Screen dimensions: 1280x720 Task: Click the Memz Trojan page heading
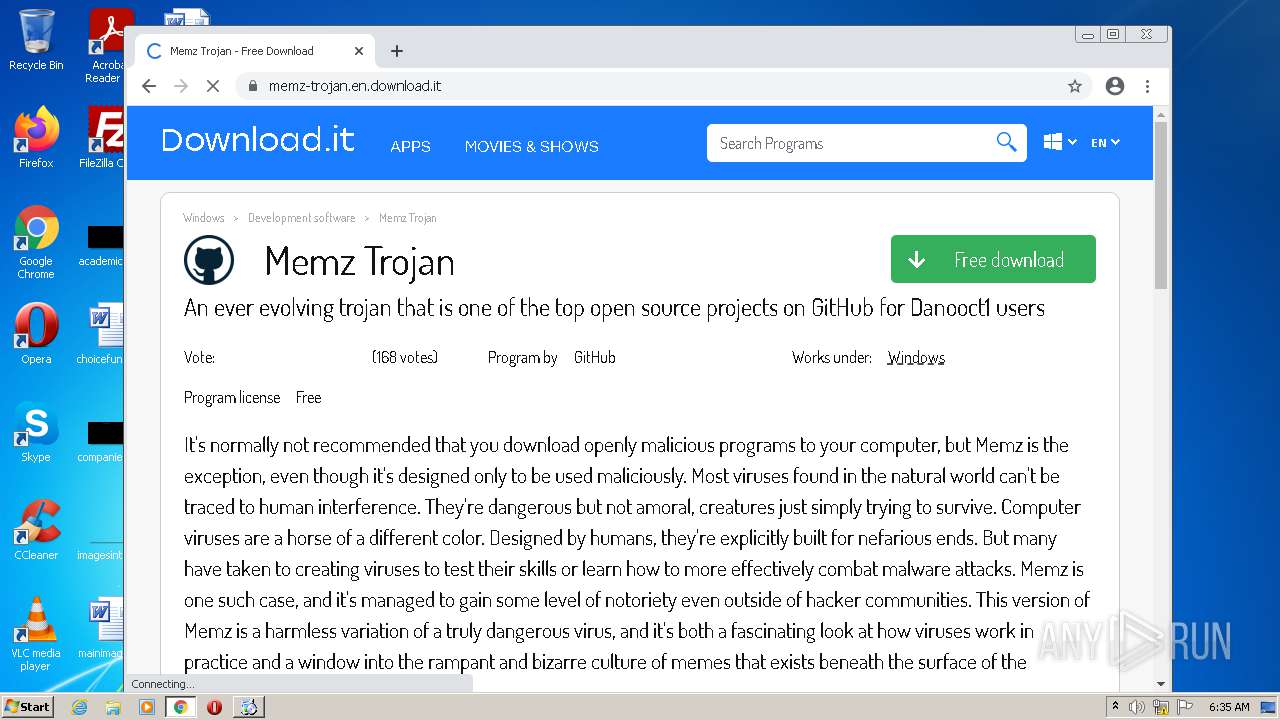tap(359, 262)
